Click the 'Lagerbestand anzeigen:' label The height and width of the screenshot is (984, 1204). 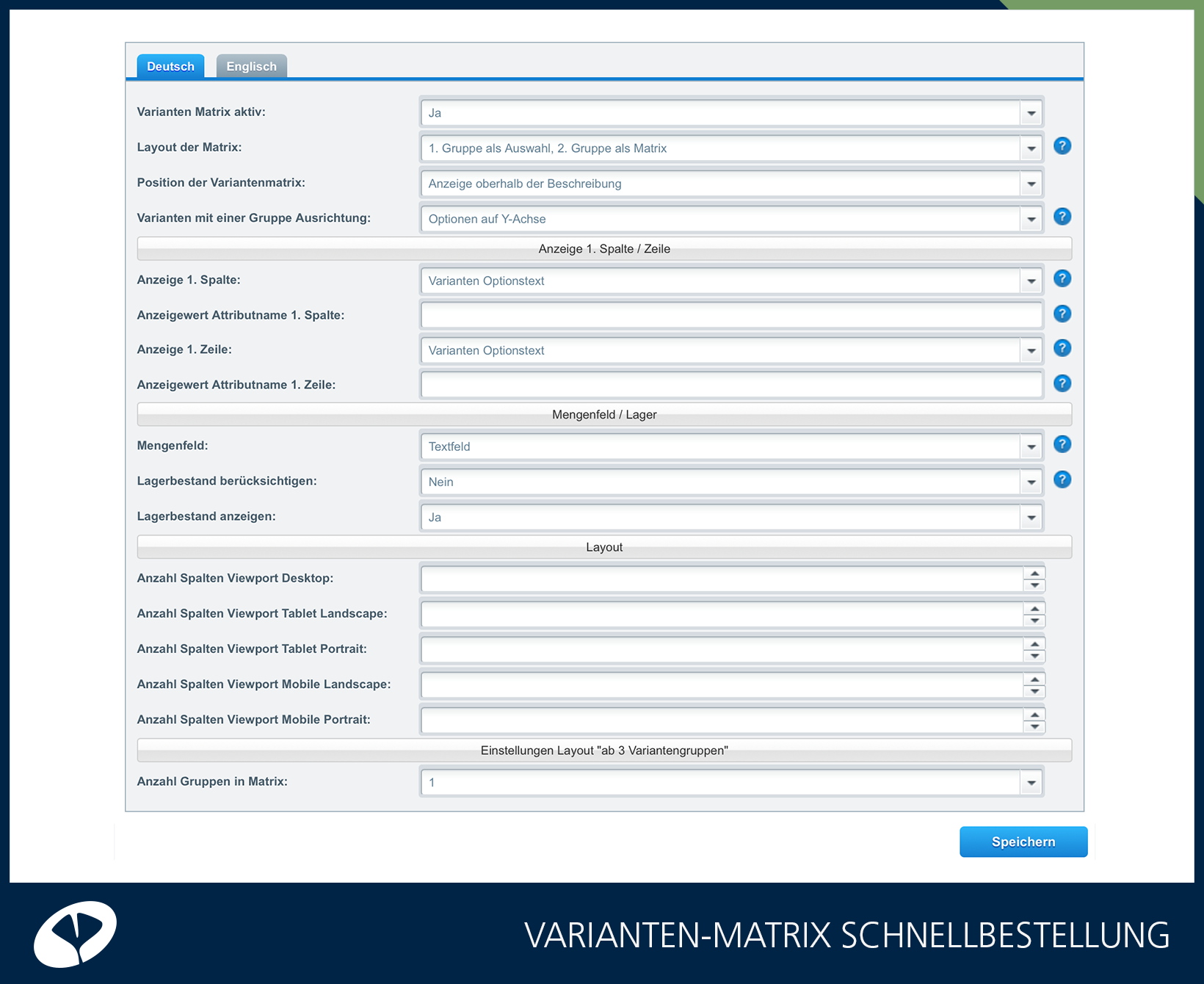[206, 516]
